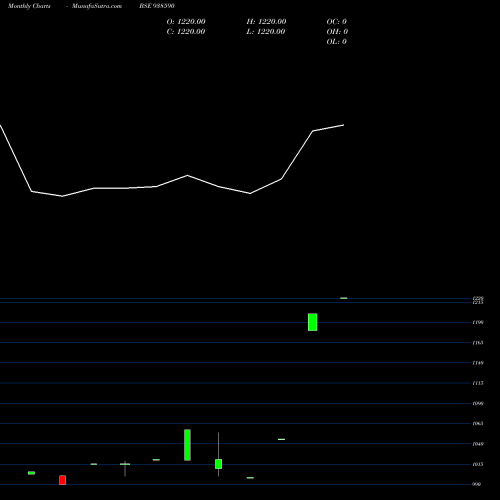Select the green candle with long upper wick
This screenshot has height=500, width=500.
(219, 464)
